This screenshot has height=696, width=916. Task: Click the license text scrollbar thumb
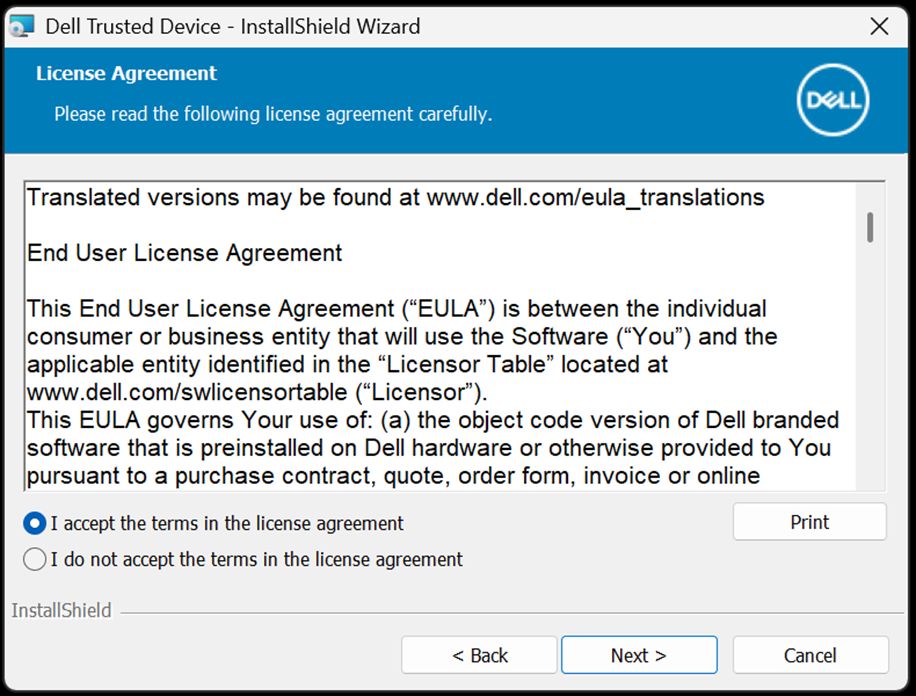coord(870,227)
